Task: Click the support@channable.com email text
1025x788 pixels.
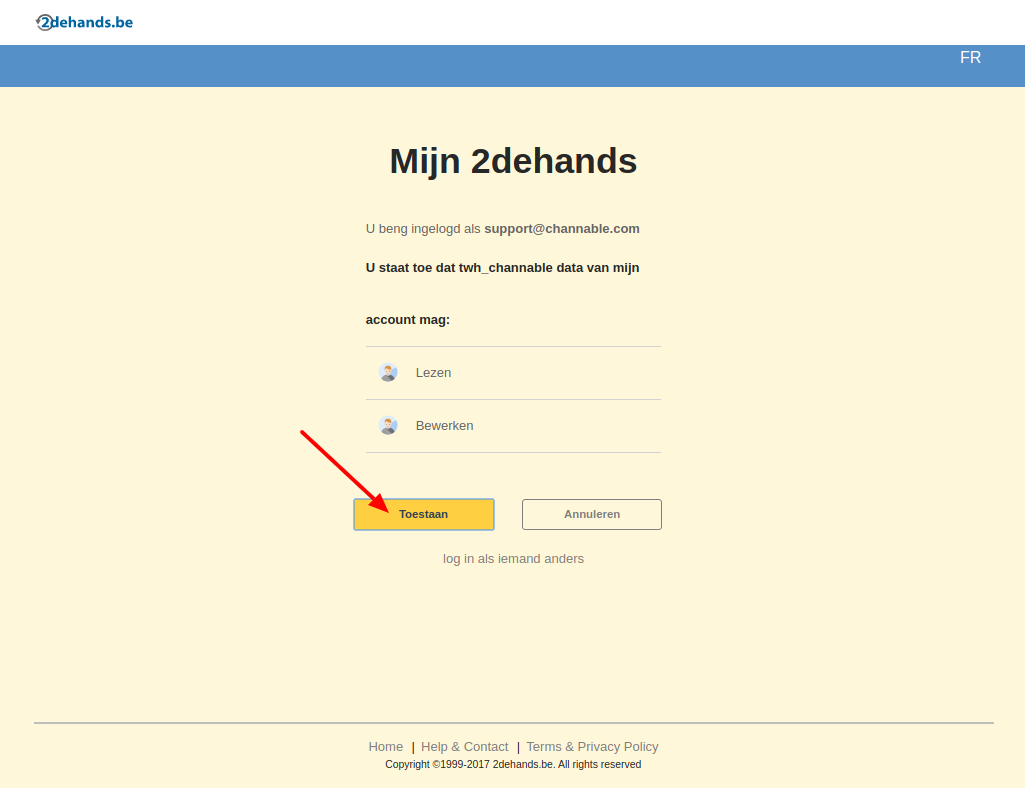Action: click(x=562, y=229)
